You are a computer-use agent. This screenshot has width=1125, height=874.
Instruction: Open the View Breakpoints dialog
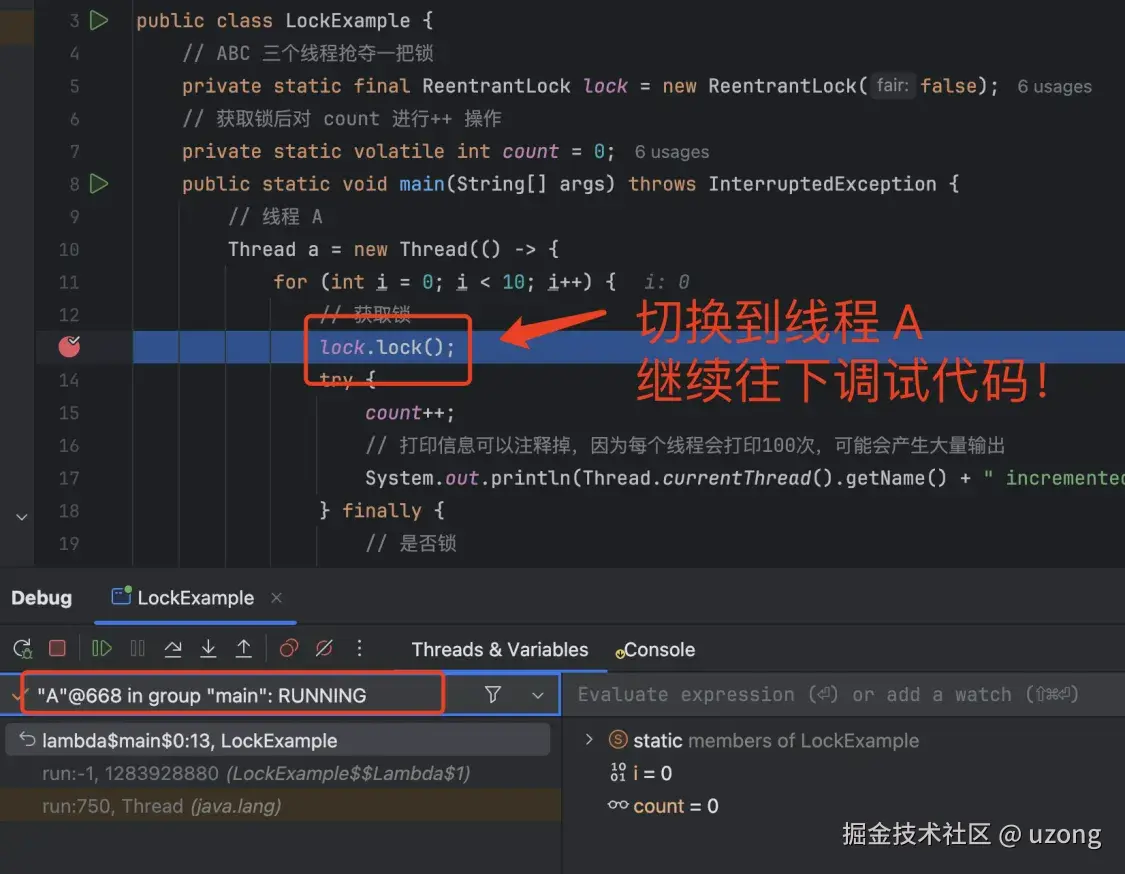(x=288, y=649)
